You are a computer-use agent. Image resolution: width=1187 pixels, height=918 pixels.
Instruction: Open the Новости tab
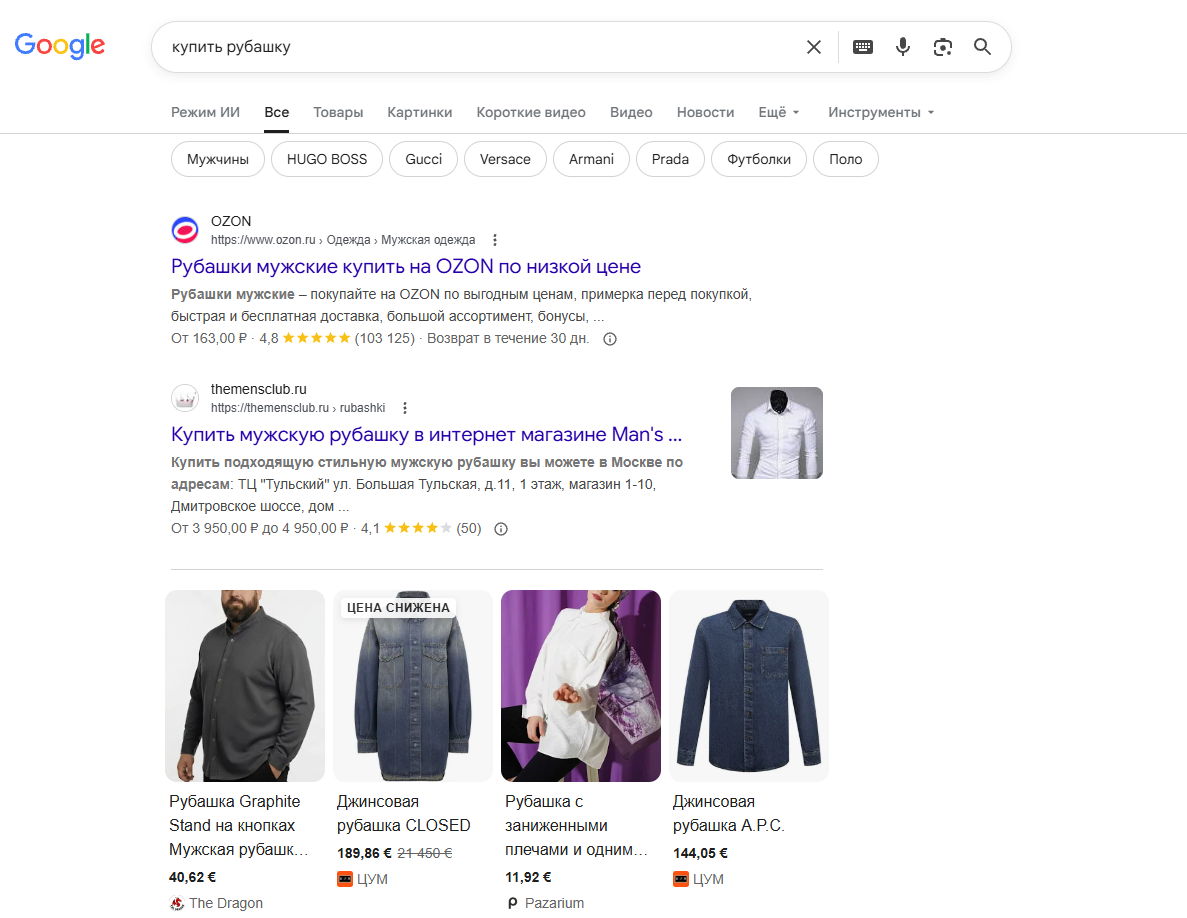tap(706, 112)
